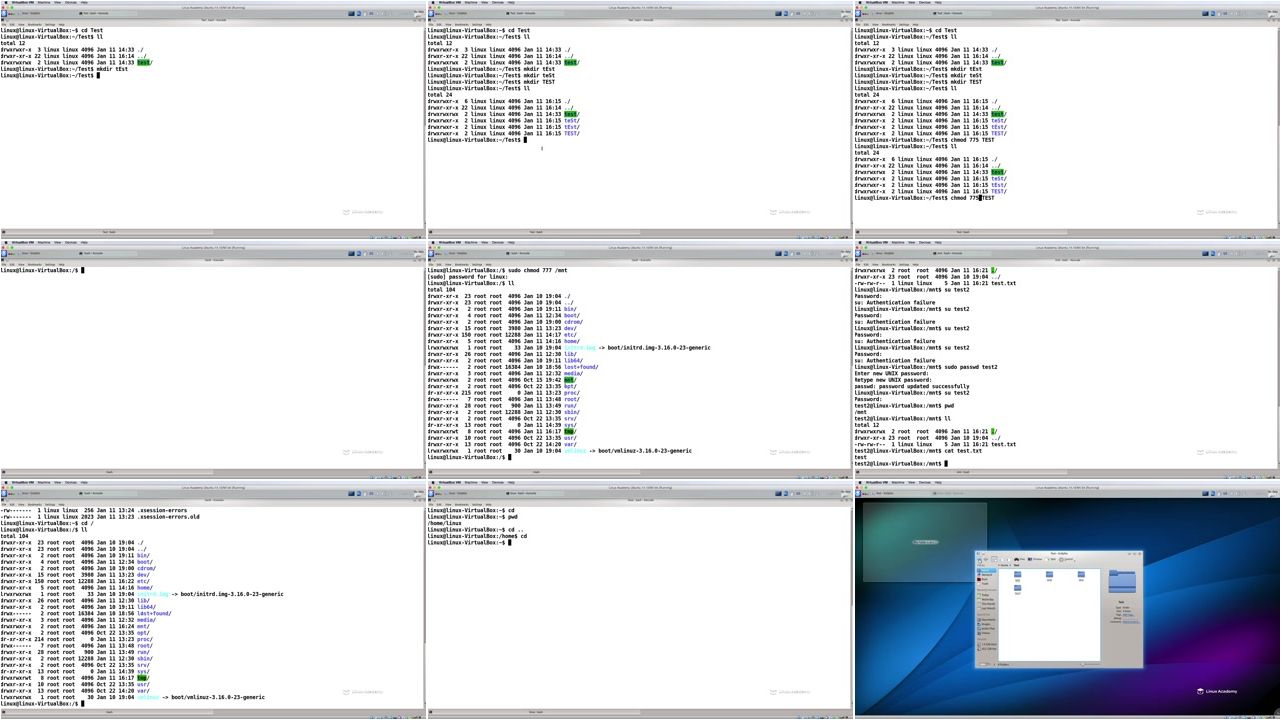Click the large folder preview in Dolphin's information panel

coord(1122,582)
